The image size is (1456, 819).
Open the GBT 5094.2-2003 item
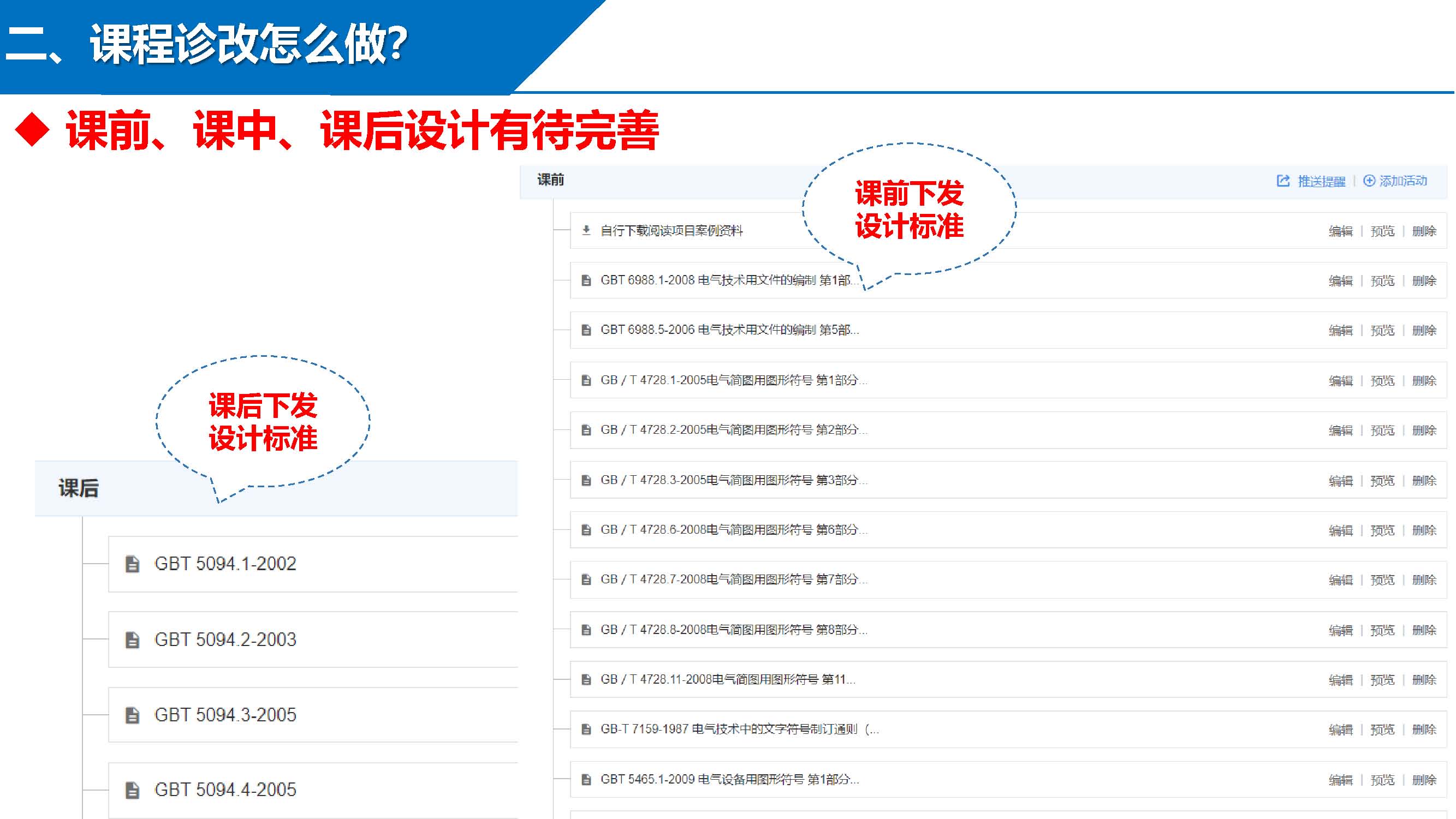click(x=225, y=639)
